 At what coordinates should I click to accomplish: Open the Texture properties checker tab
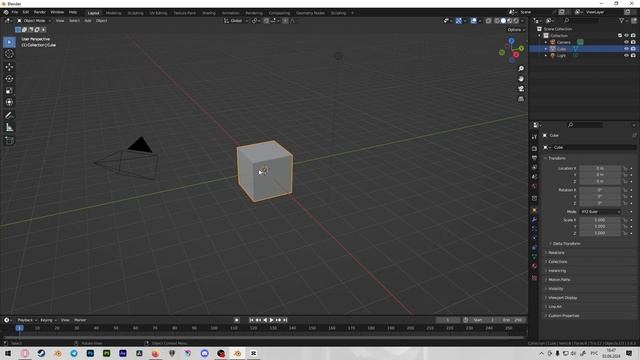(534, 278)
